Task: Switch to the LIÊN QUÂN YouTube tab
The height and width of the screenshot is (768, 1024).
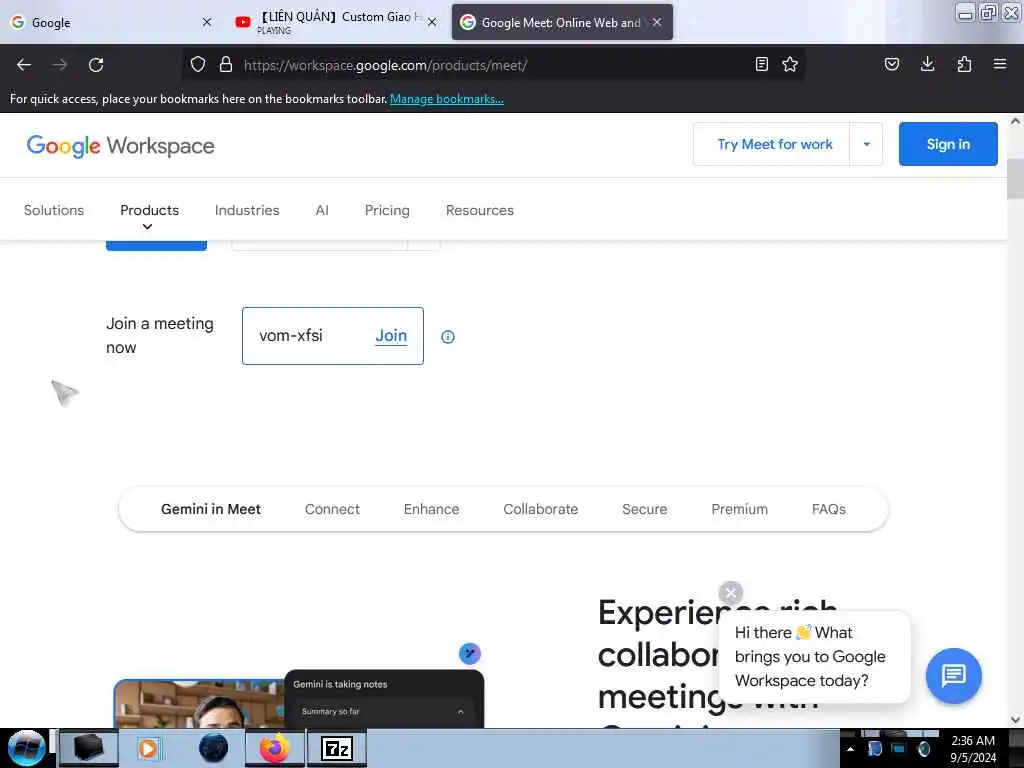Action: [x=336, y=22]
